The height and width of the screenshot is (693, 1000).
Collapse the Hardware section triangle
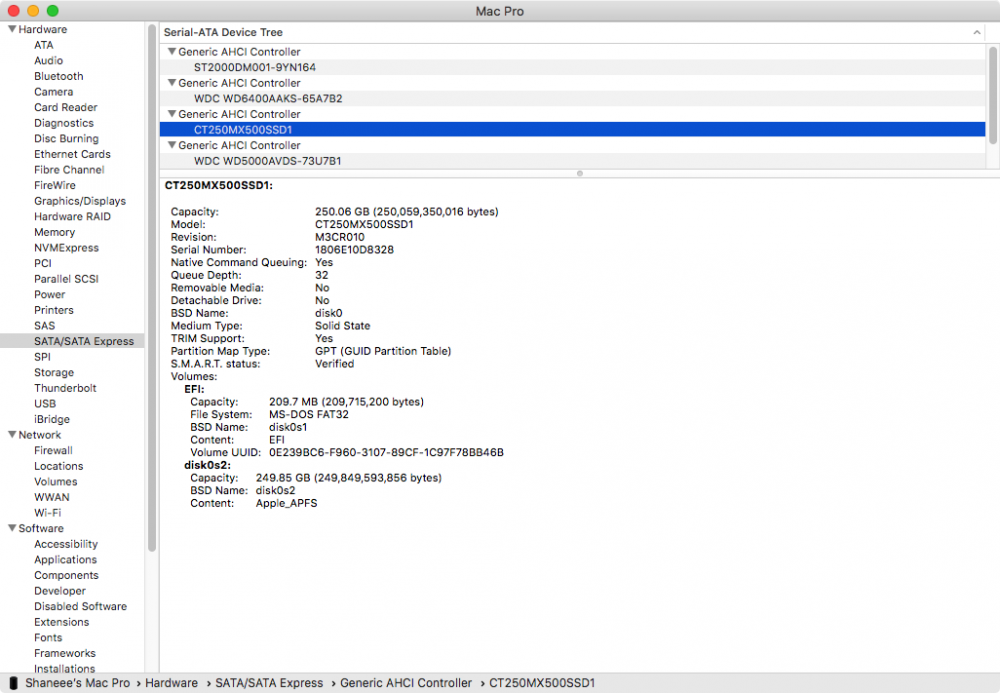point(11,29)
